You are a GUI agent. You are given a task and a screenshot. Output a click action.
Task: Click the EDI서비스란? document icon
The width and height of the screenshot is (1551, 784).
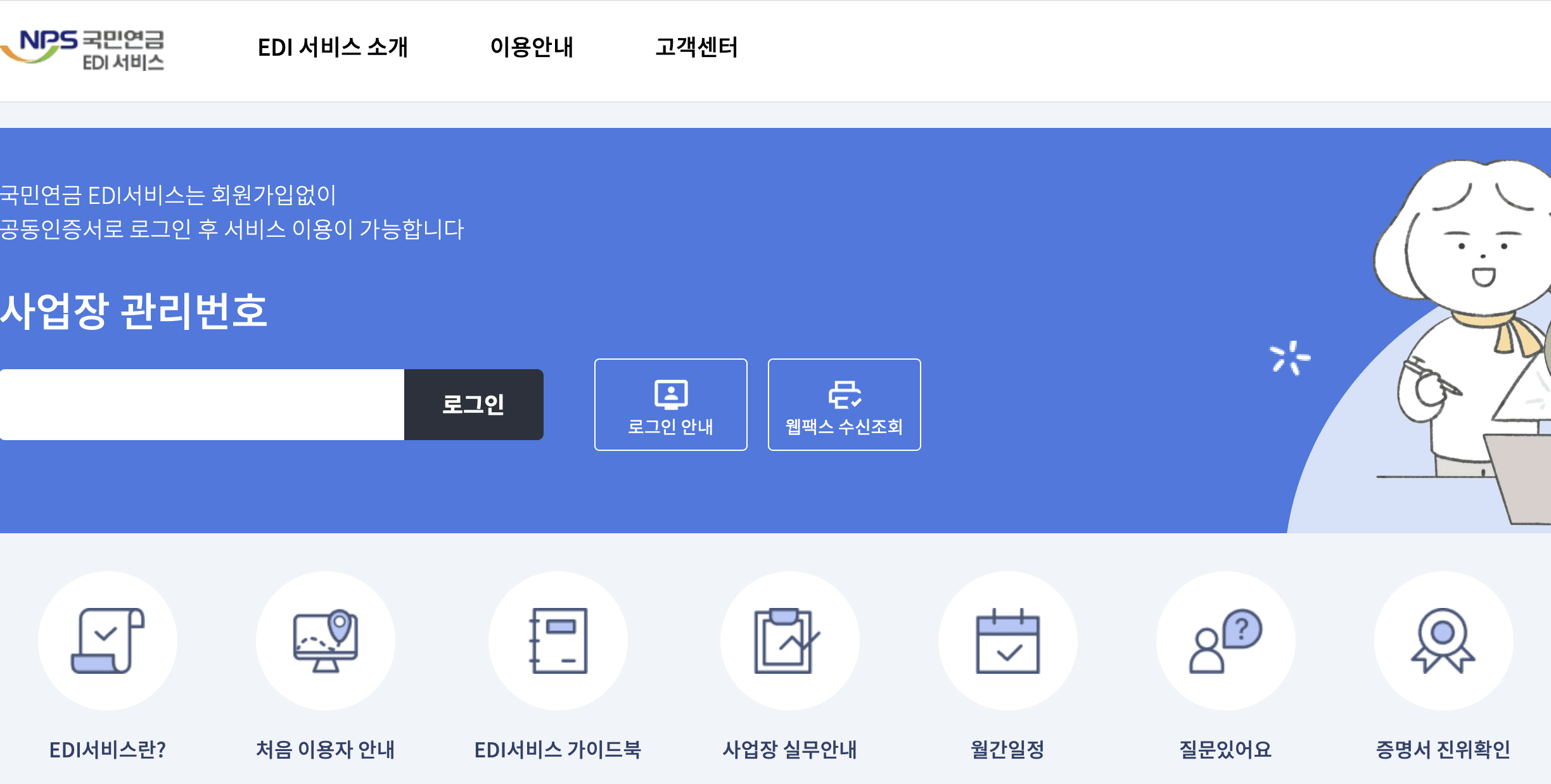pyautogui.click(x=108, y=641)
